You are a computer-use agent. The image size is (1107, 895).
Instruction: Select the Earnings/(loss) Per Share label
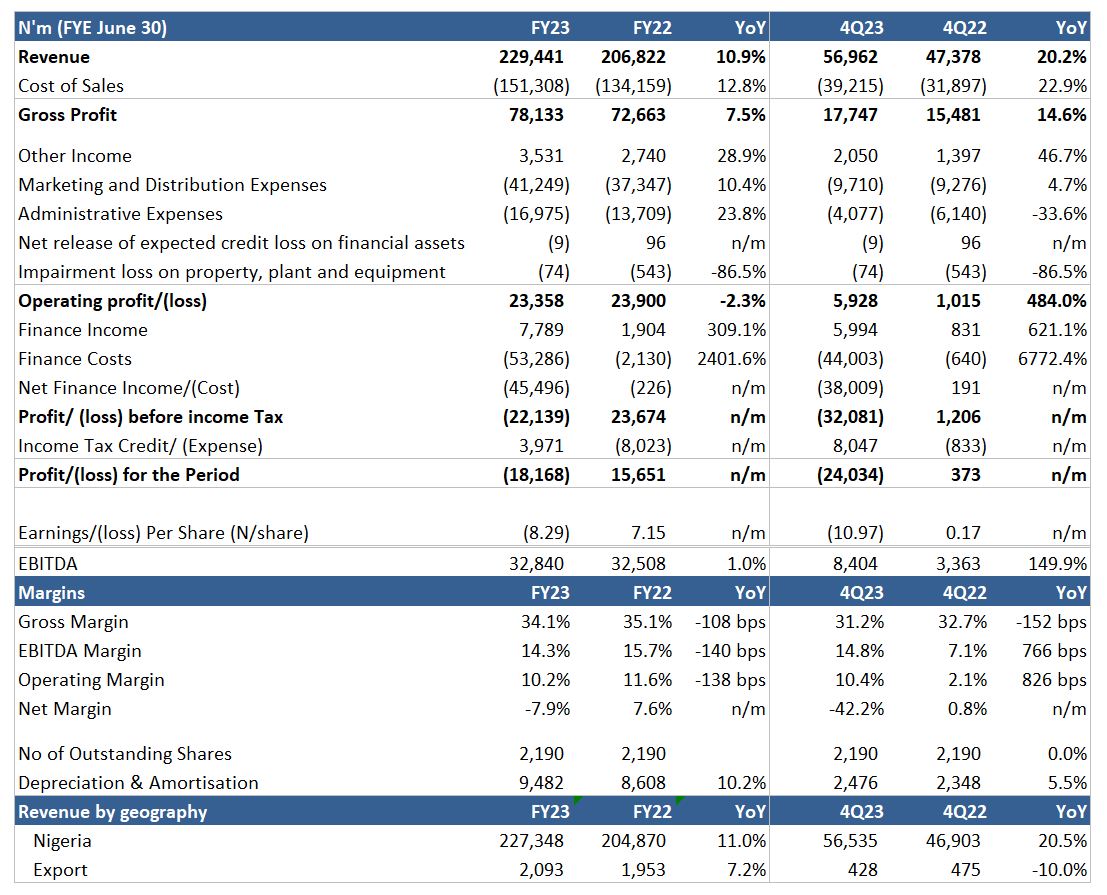163,533
